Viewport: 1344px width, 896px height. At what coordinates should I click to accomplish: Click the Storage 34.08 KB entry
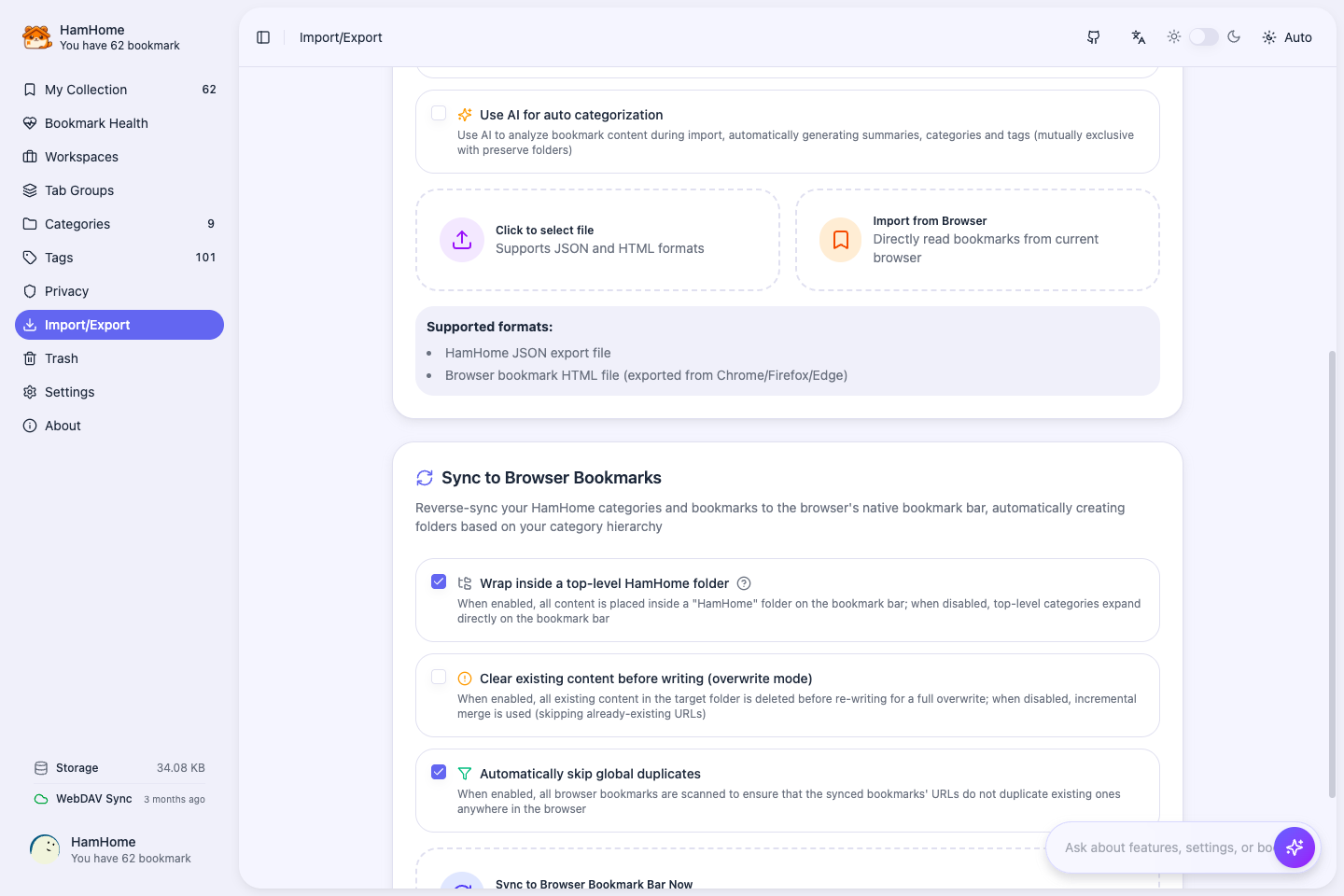coord(119,768)
